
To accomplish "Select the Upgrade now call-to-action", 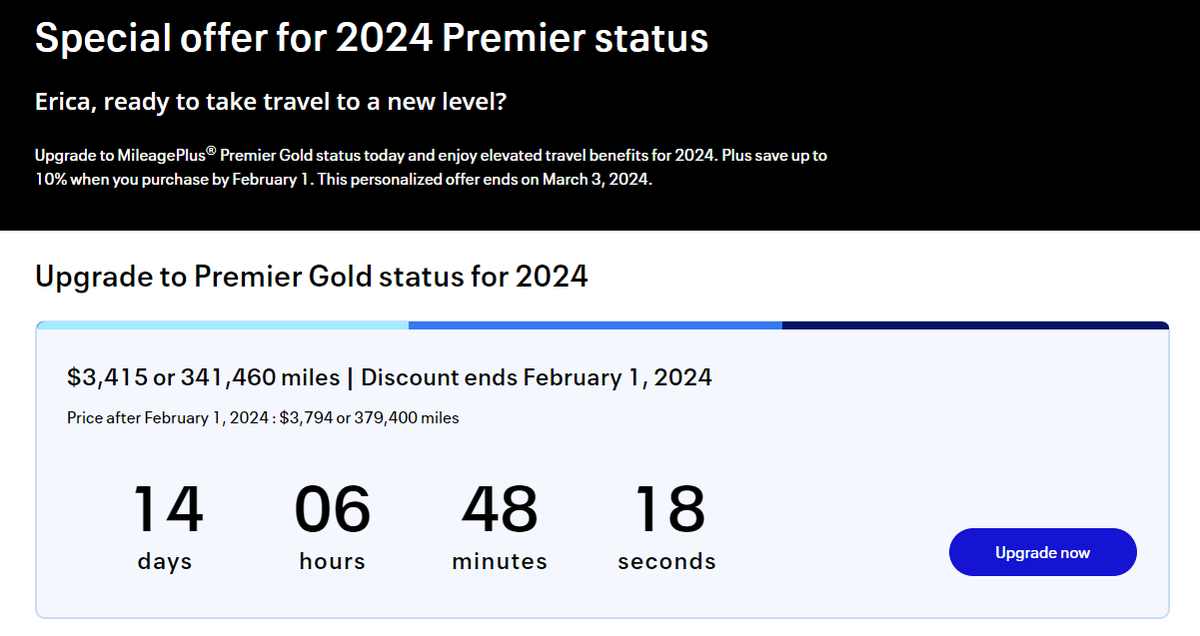I will [1042, 551].
